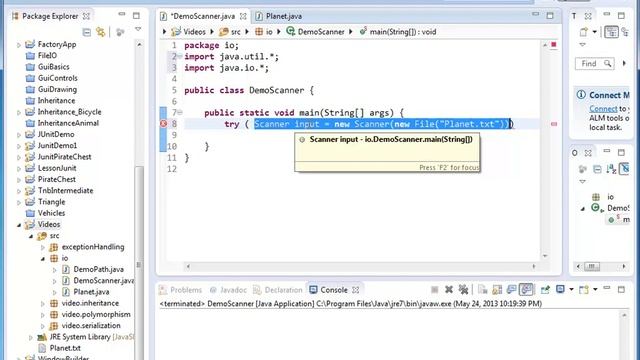Collapse the Videos project
Viewport: 640px width, 360px height.
[x=19, y=225]
